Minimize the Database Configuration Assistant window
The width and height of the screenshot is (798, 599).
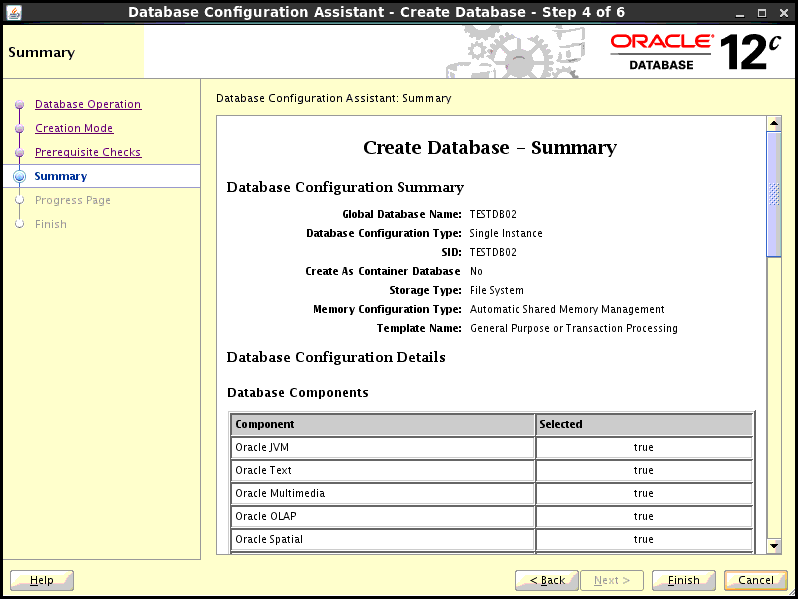(740, 13)
